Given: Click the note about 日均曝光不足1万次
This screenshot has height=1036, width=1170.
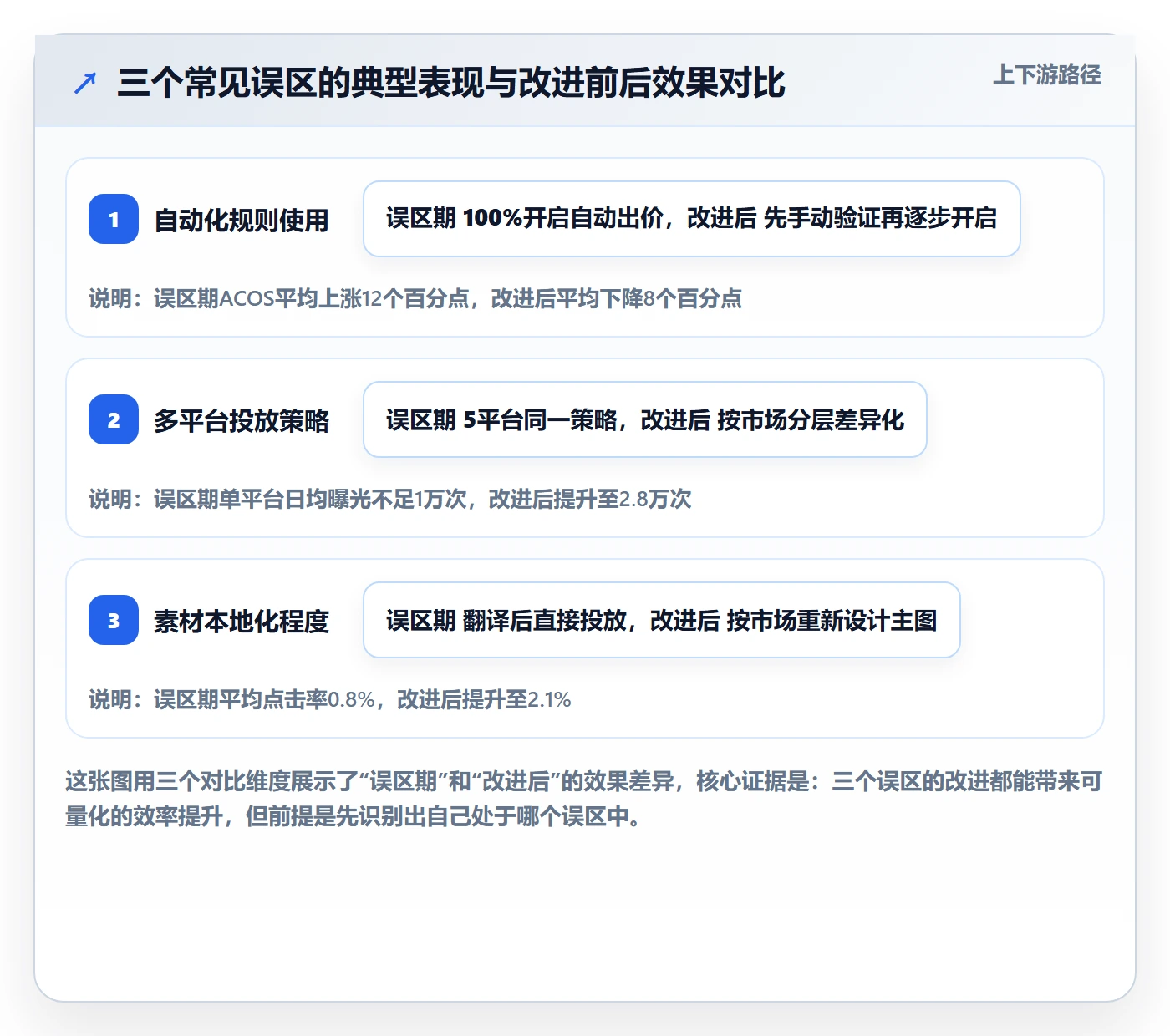Looking at the screenshot, I should tap(390, 500).
